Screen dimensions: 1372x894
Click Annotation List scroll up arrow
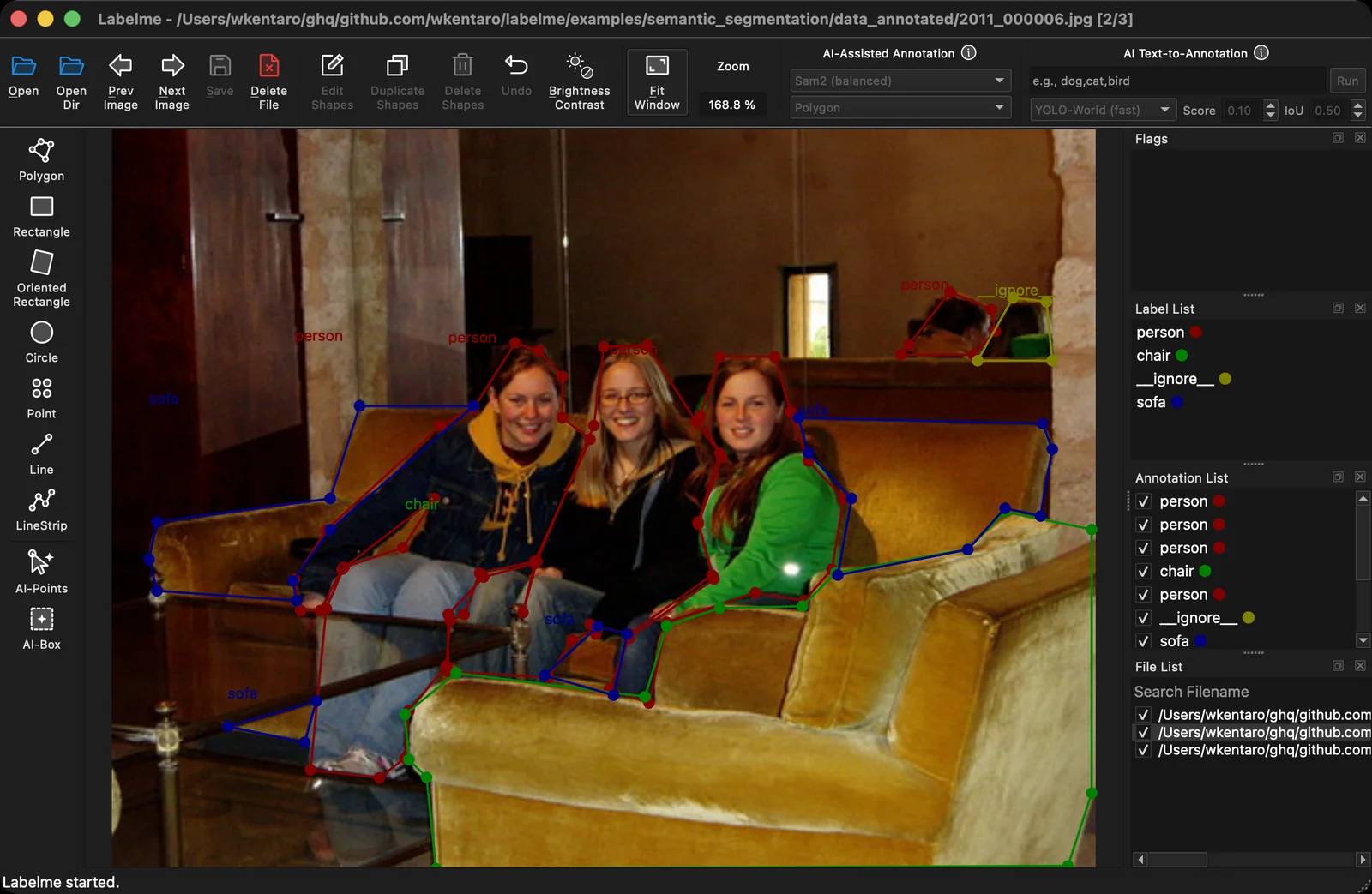pos(1363,498)
